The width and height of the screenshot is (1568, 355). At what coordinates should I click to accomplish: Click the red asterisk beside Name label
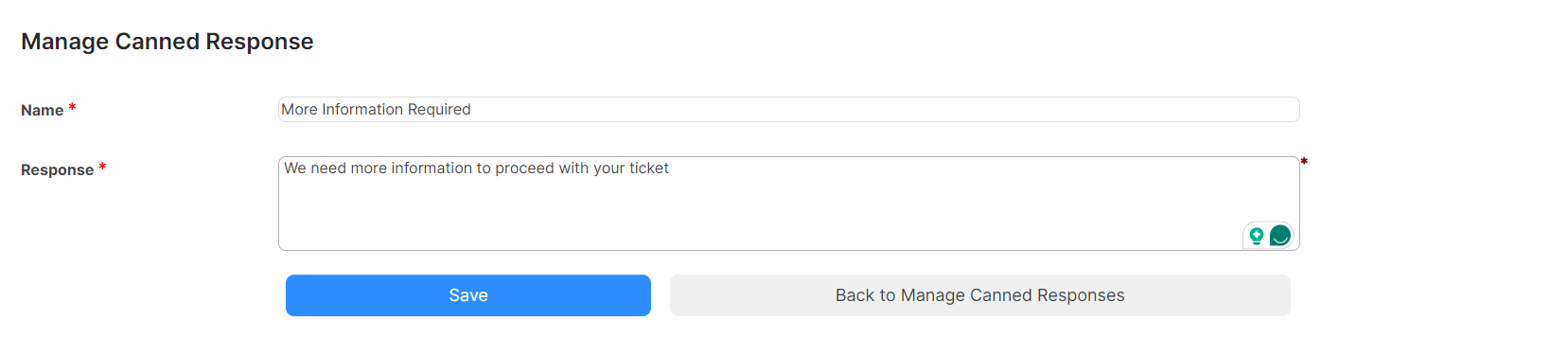(x=72, y=108)
